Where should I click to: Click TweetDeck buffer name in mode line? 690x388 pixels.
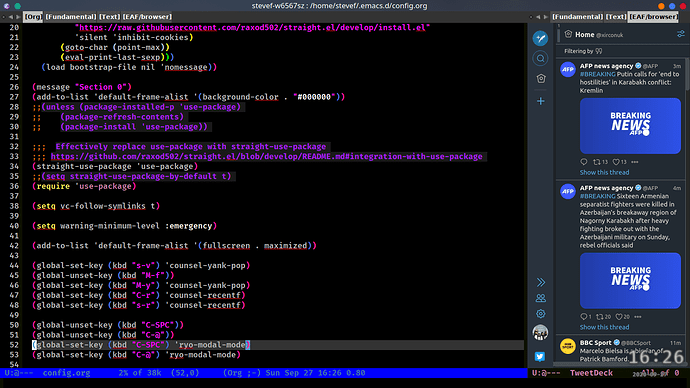(591, 373)
